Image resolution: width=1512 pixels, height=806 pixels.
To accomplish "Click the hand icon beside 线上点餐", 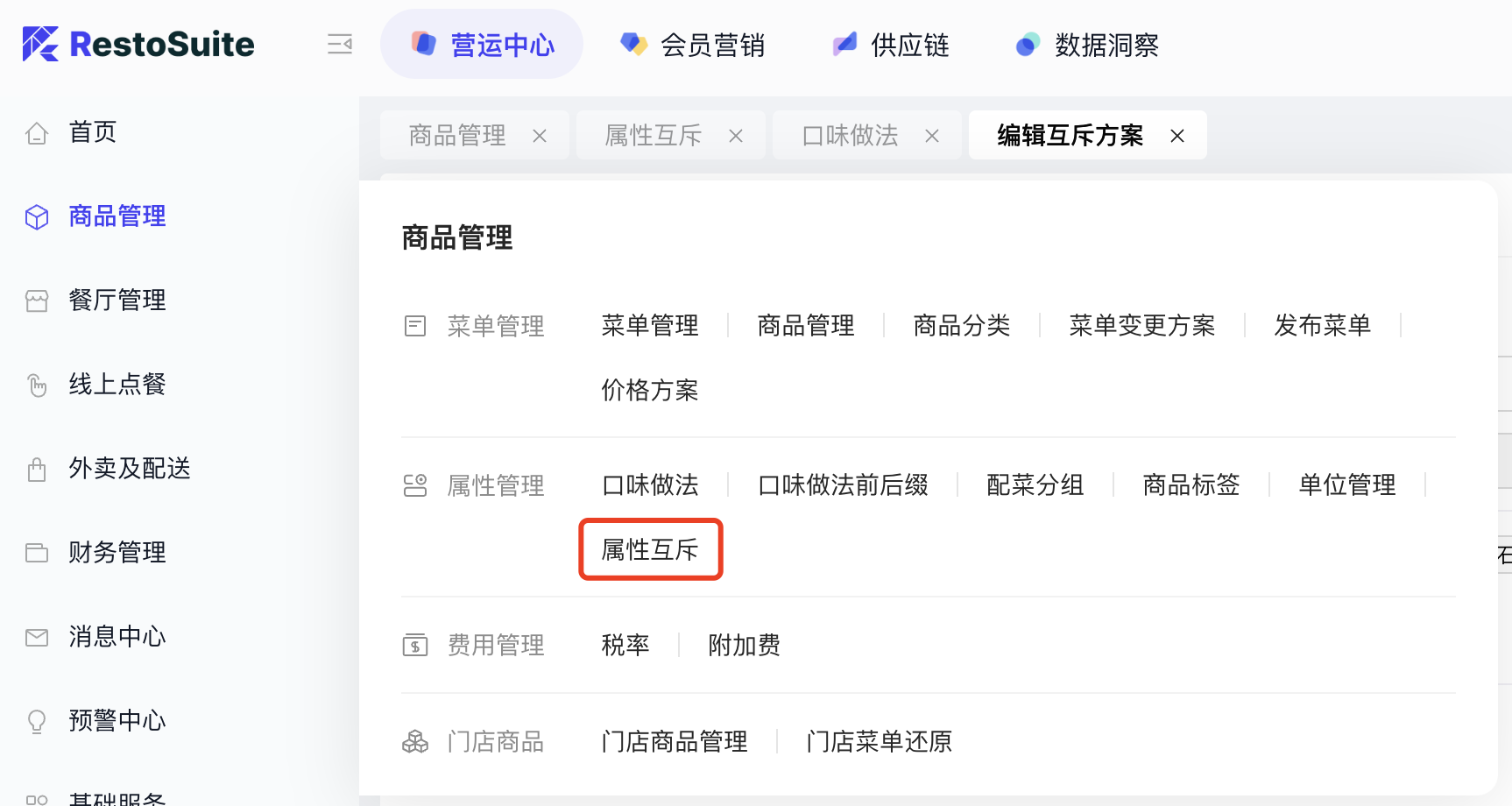I will pyautogui.click(x=37, y=385).
